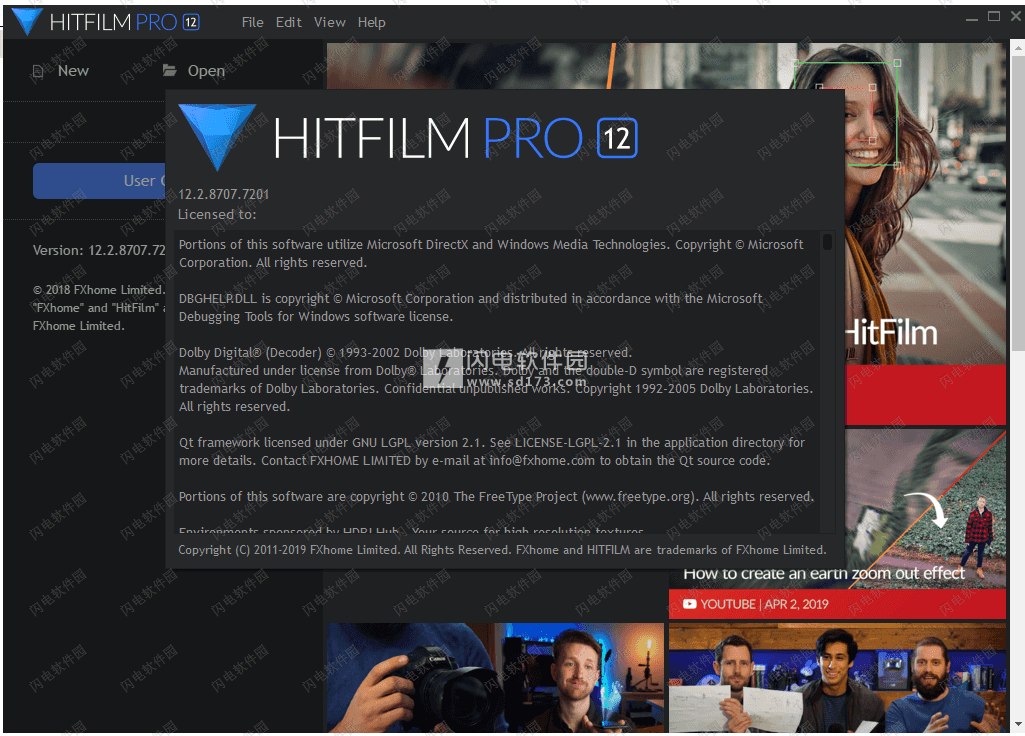
Task: Click the Open project label
Action: tap(206, 71)
